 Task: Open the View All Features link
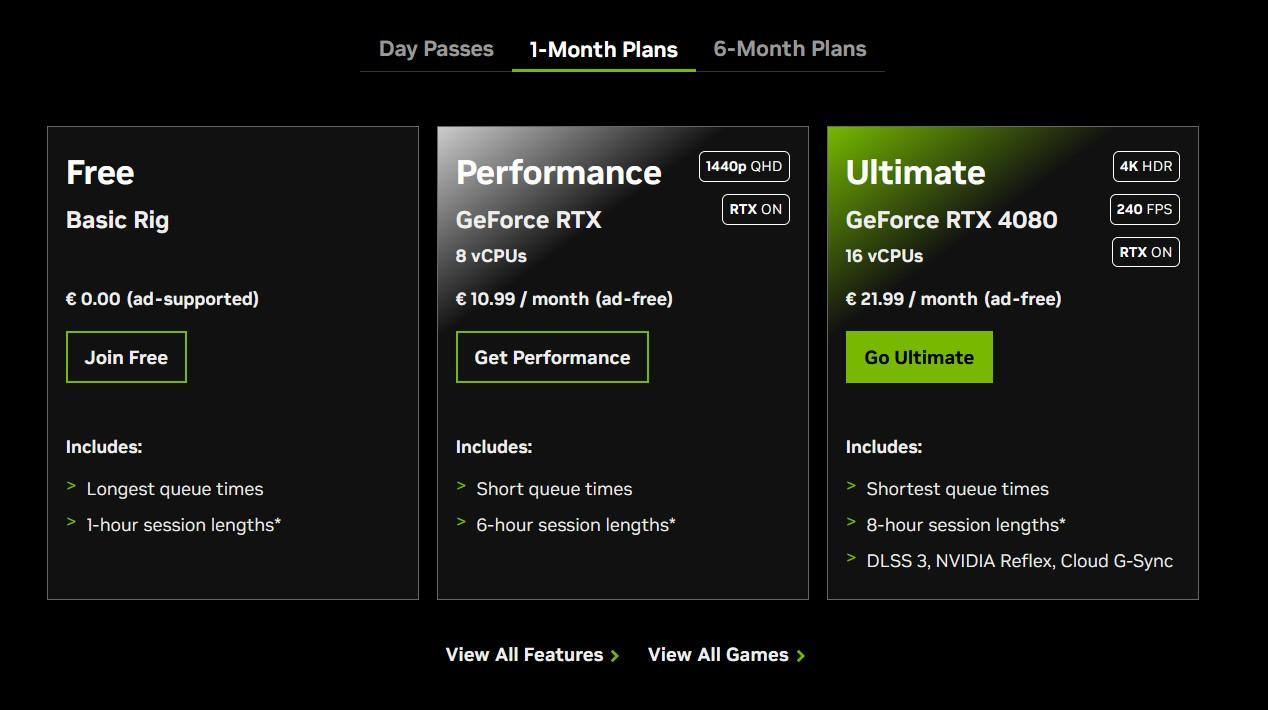(x=524, y=655)
